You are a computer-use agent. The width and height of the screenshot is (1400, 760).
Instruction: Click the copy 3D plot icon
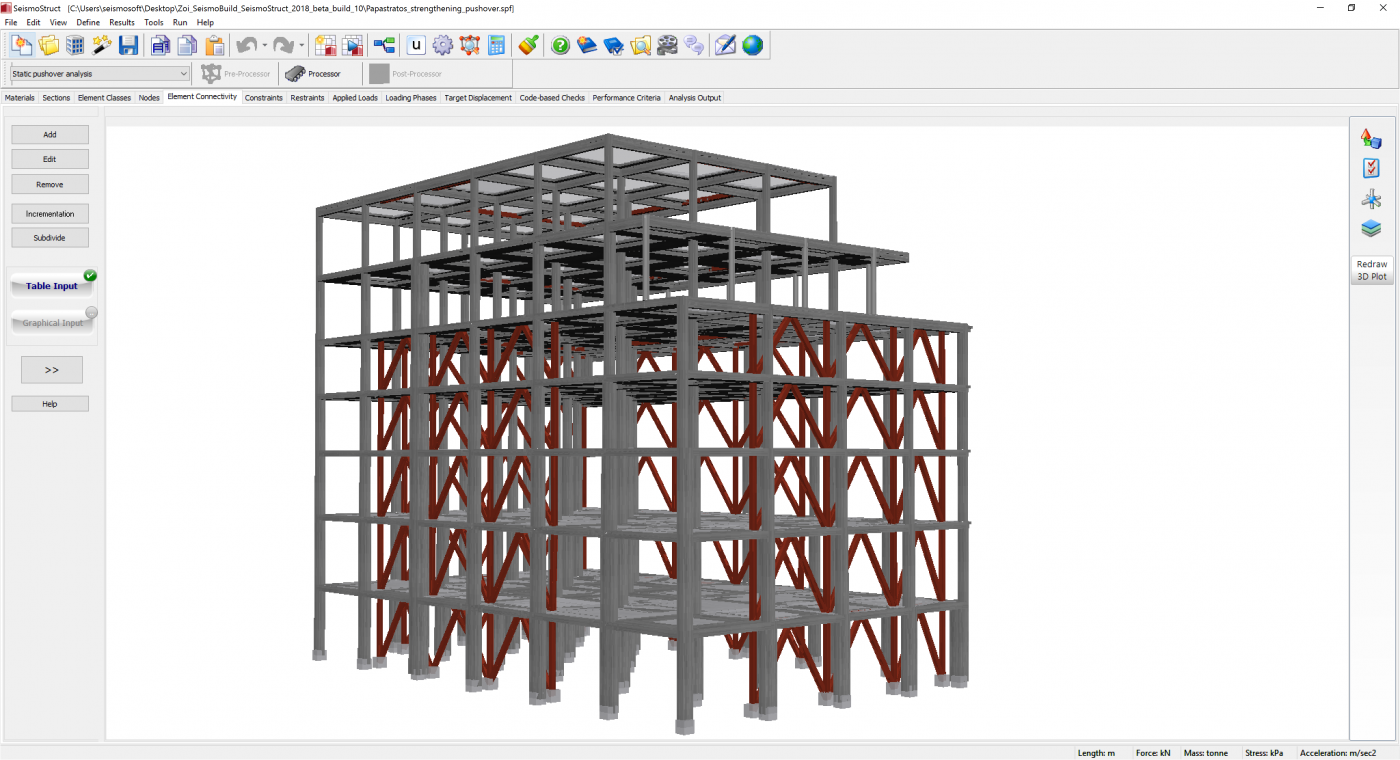pyautogui.click(x=160, y=45)
